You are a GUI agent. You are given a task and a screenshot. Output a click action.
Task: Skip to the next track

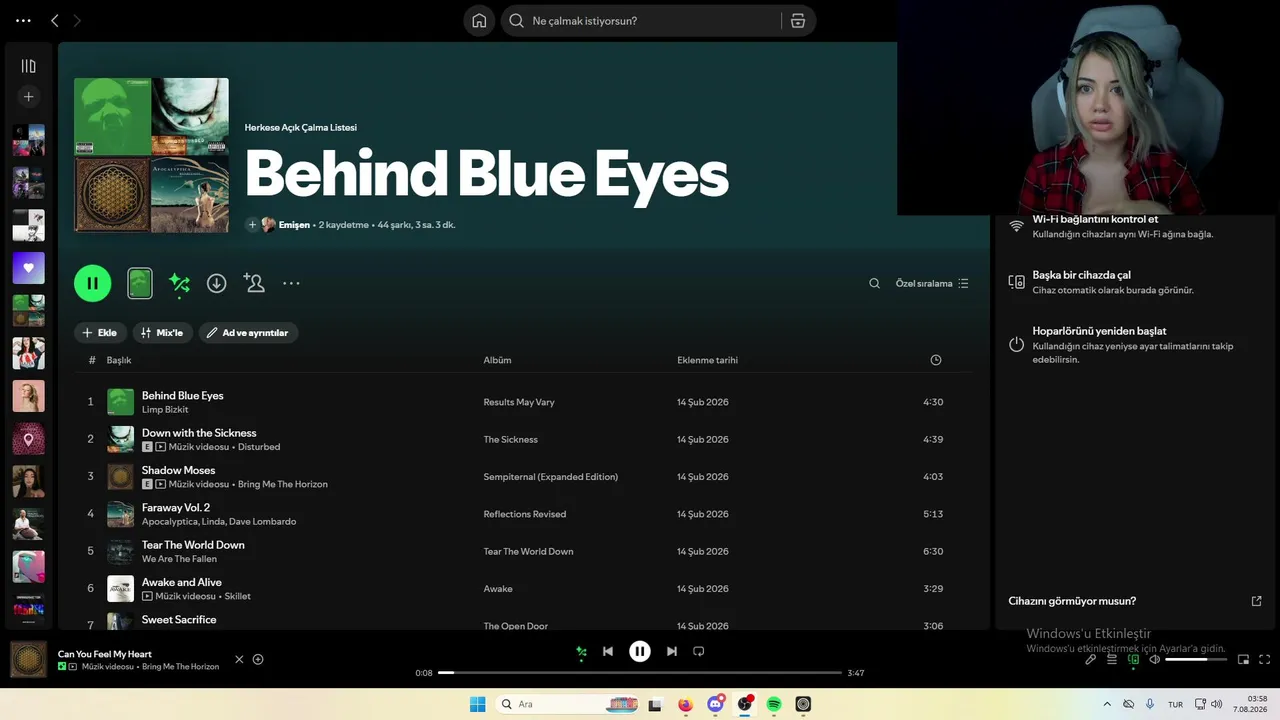coord(672,651)
